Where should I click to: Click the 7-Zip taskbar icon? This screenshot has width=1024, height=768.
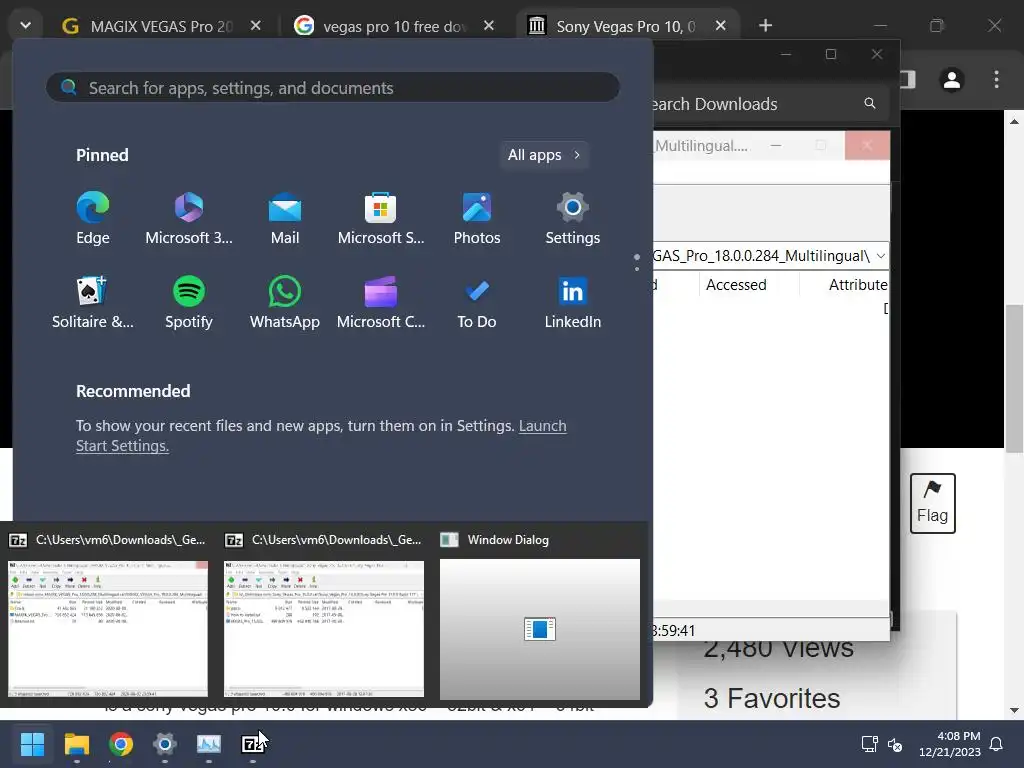click(x=253, y=744)
